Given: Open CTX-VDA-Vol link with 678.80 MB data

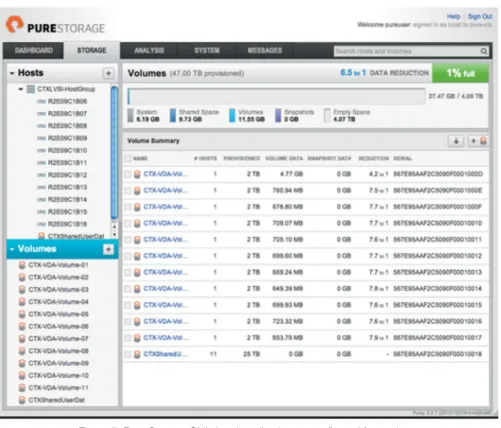Looking at the screenshot, I should point(165,207).
